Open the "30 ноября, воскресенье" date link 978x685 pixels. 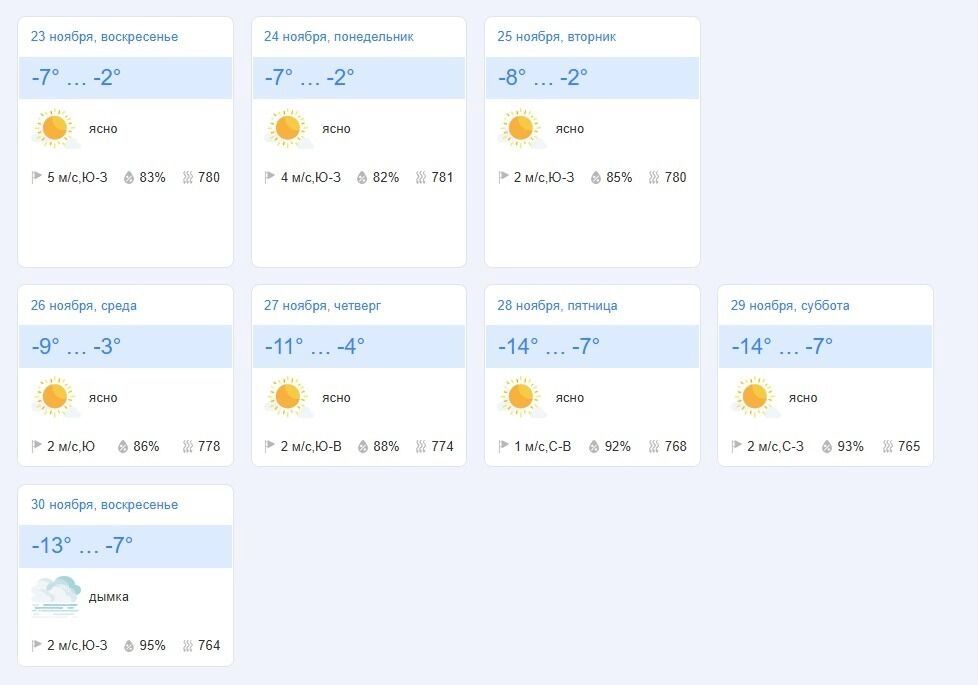pos(104,505)
